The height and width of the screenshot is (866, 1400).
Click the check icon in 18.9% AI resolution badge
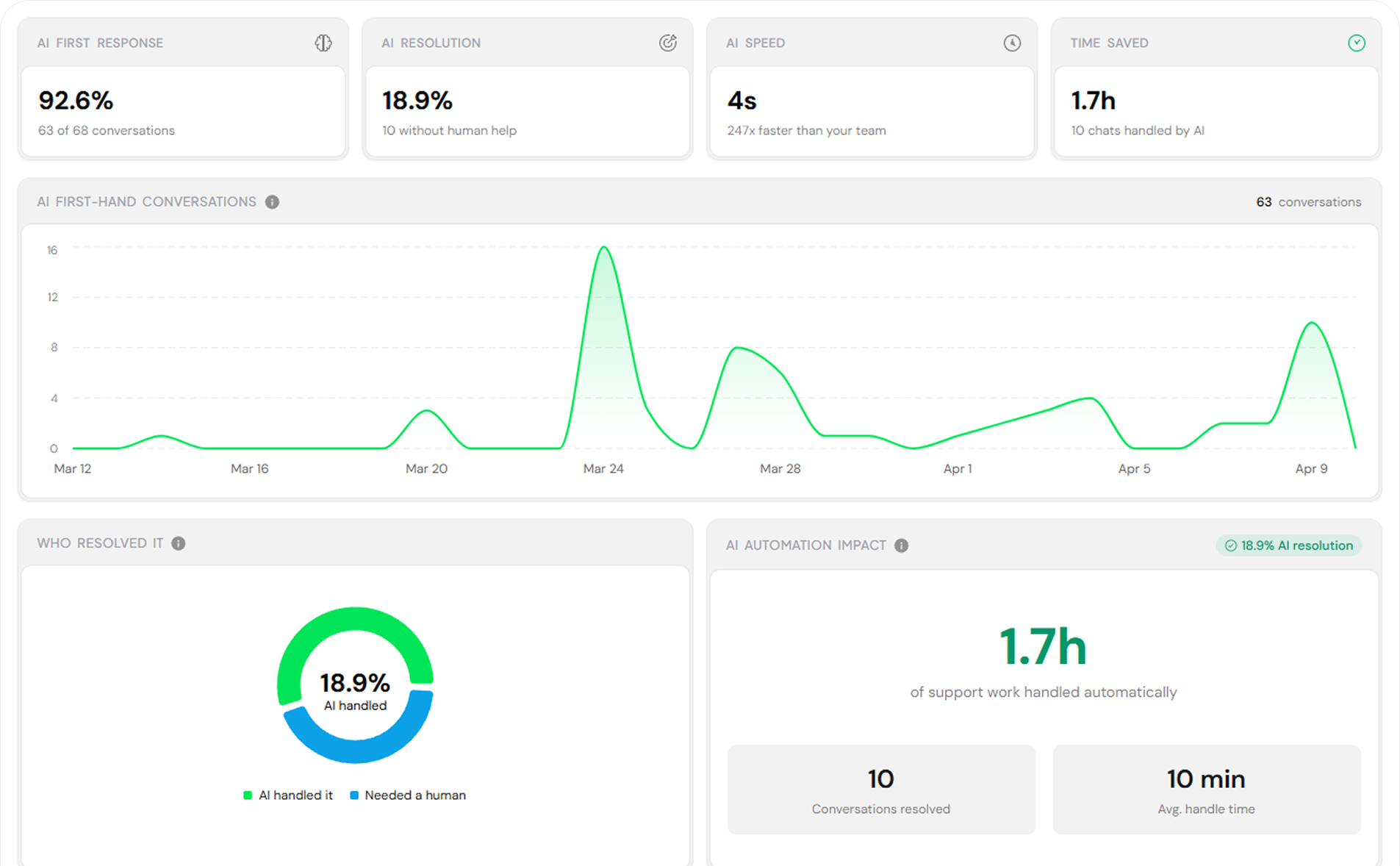pos(1231,545)
